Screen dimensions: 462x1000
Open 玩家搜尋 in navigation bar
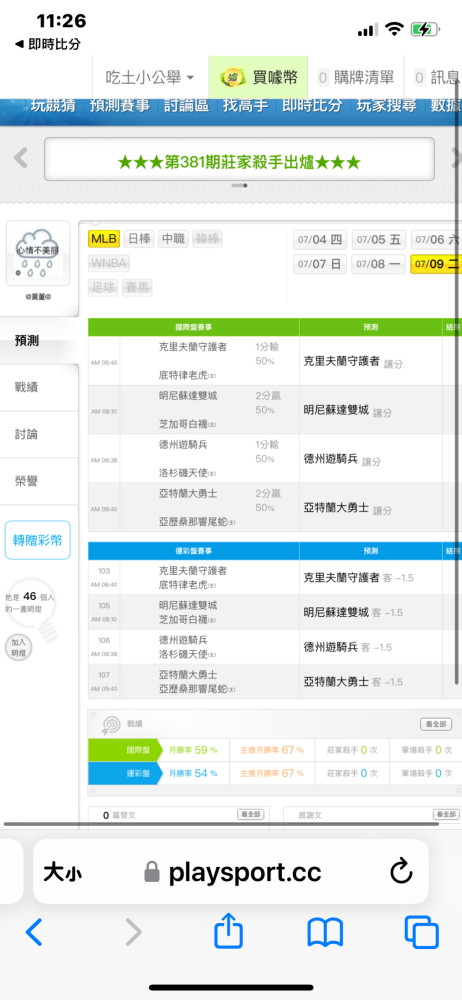(x=387, y=105)
